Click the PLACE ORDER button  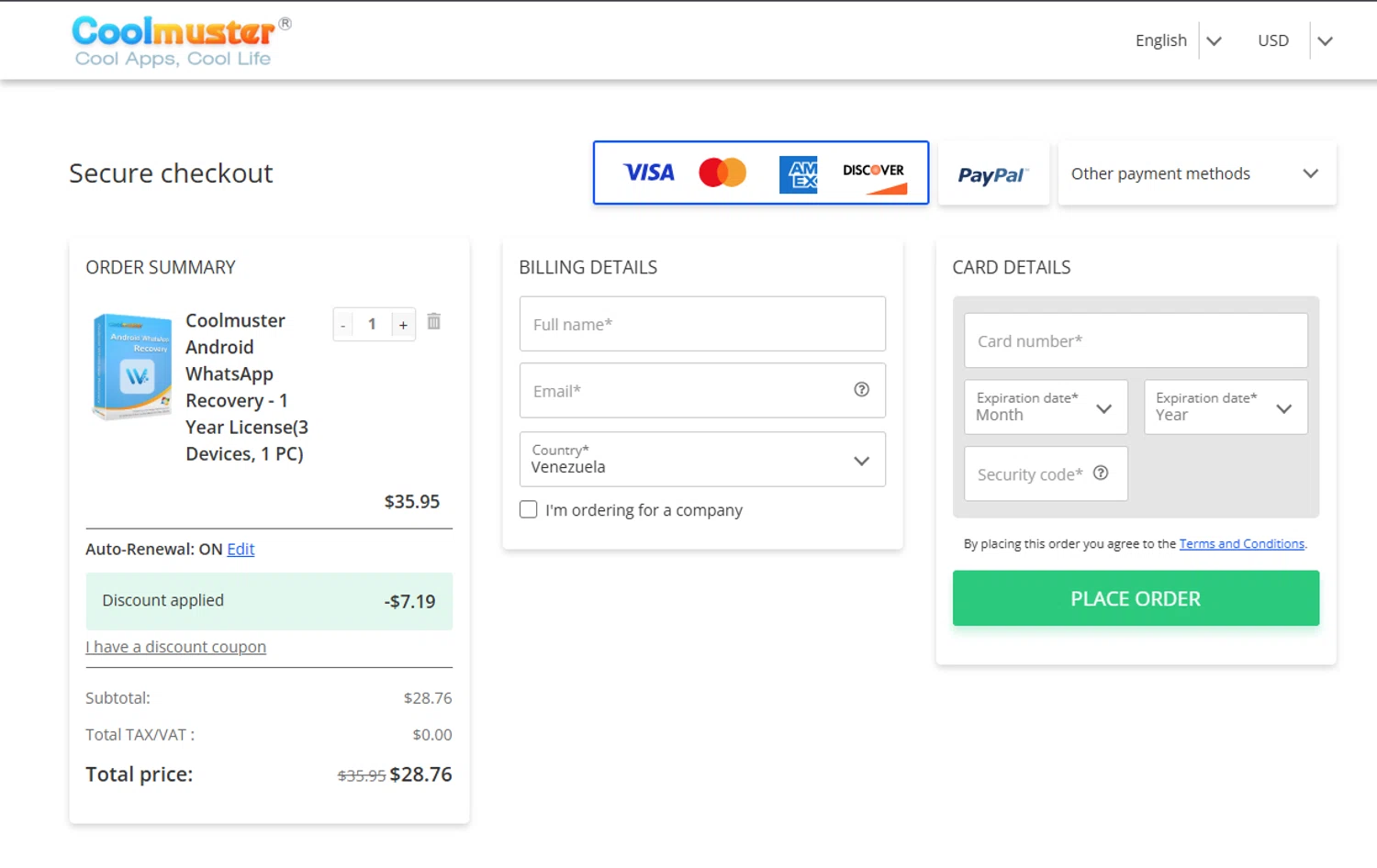pos(1136,598)
